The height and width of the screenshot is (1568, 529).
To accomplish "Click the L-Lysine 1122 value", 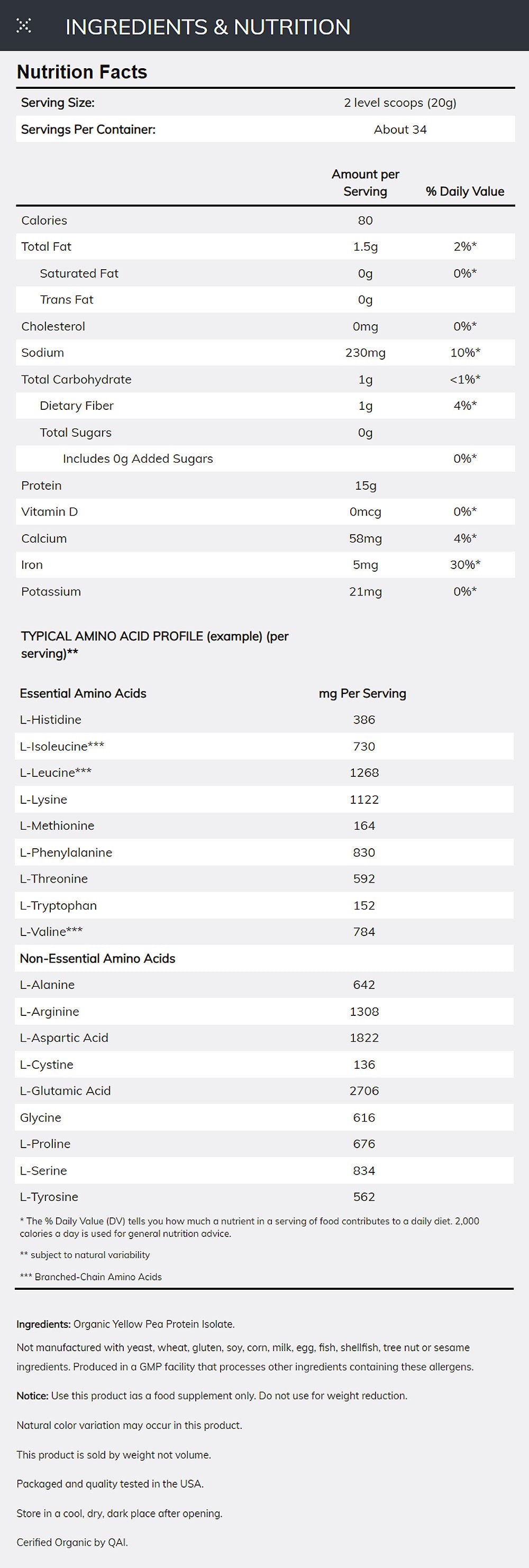I will 364,799.
